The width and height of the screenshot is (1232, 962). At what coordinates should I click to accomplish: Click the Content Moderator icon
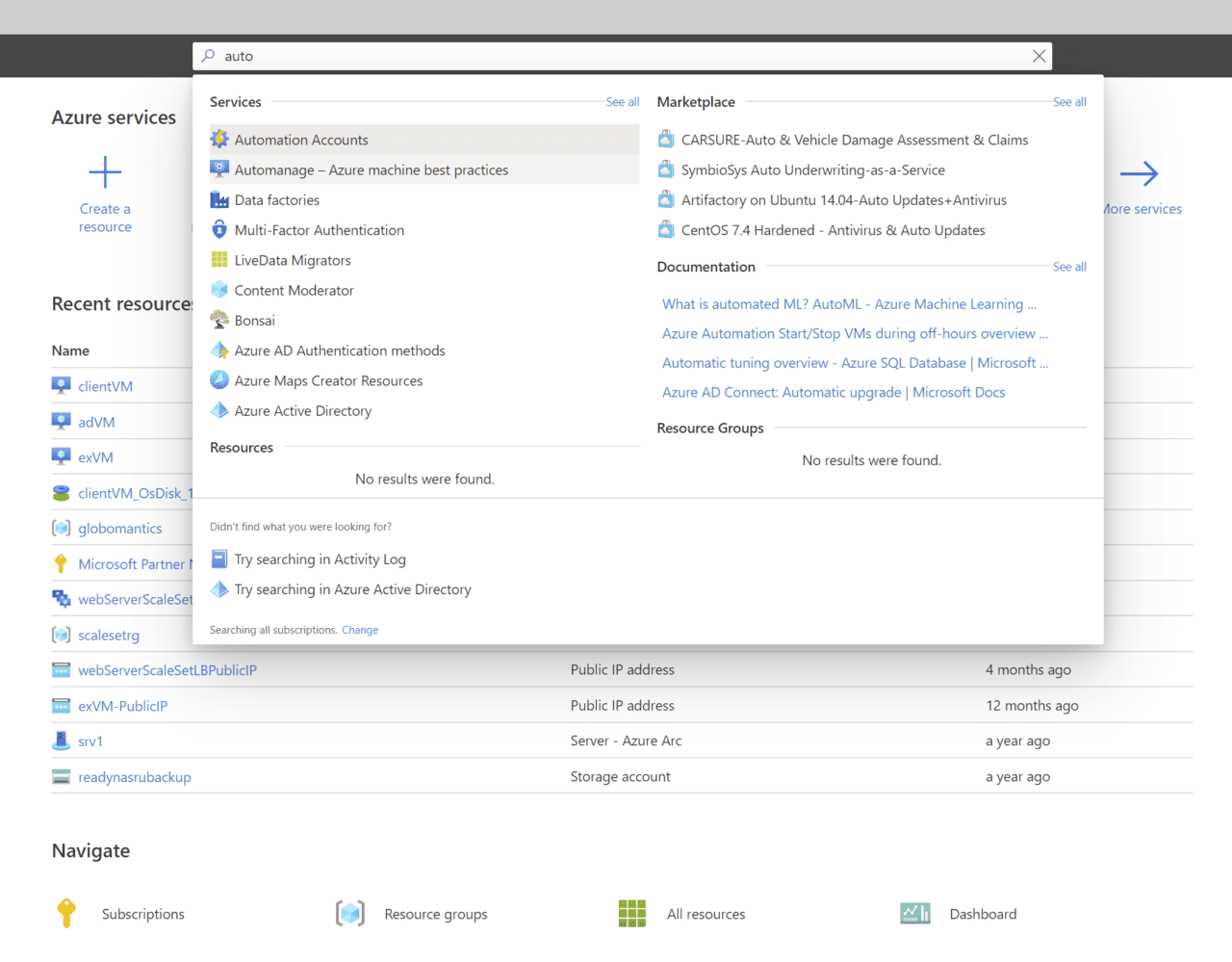219,290
